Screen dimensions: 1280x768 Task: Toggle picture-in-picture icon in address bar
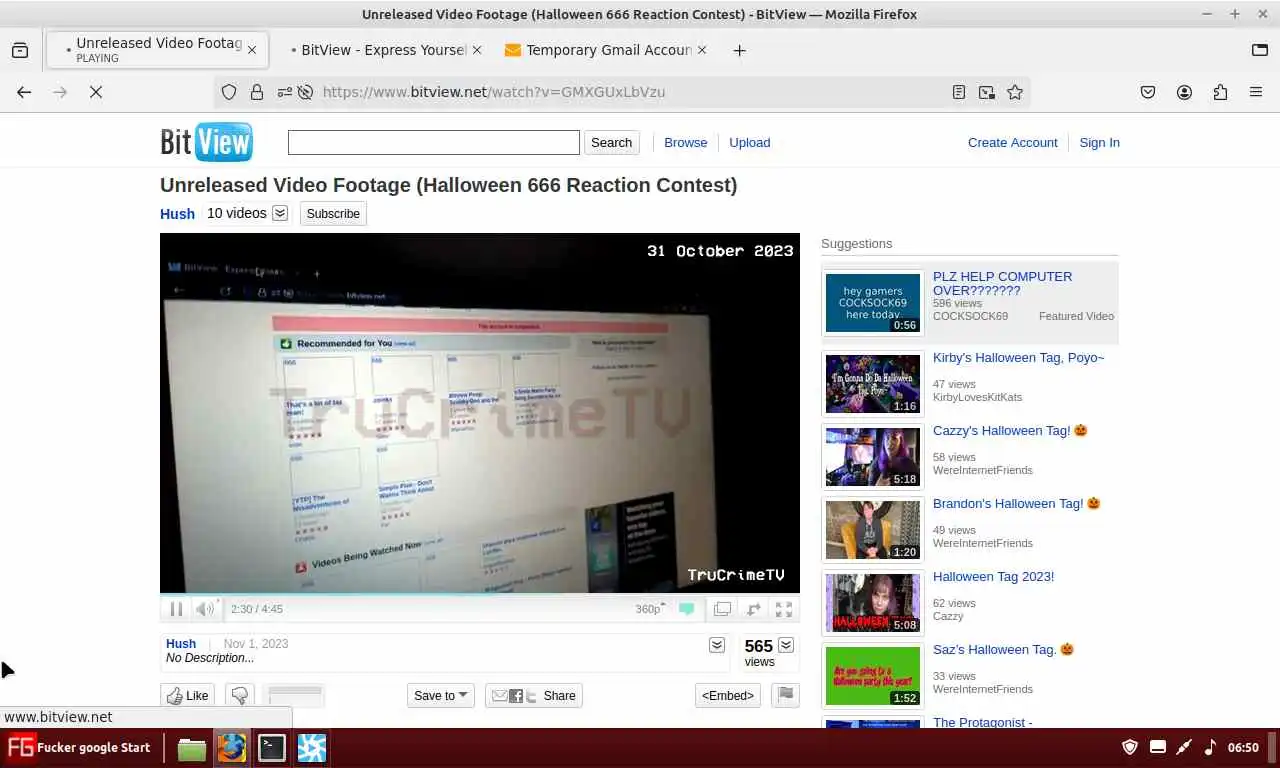987,92
